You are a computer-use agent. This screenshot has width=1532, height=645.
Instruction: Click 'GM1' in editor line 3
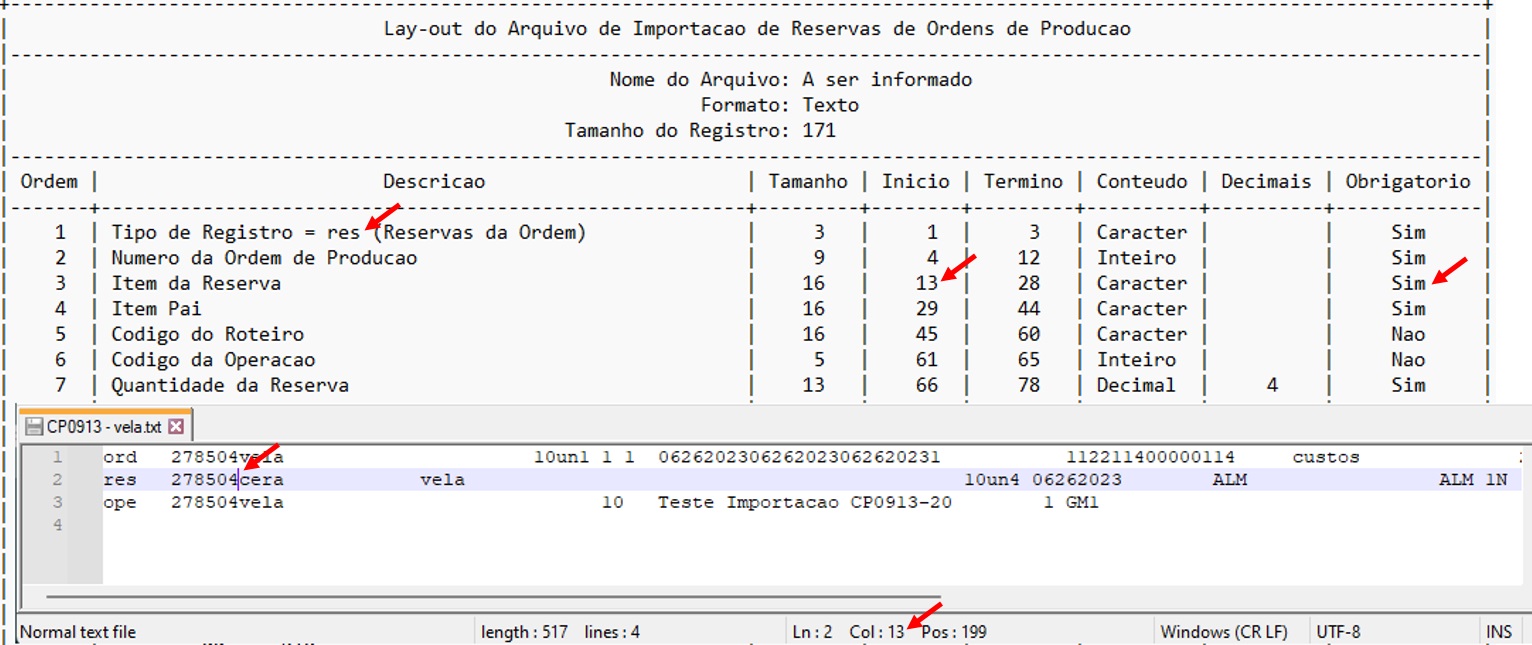coord(1082,502)
